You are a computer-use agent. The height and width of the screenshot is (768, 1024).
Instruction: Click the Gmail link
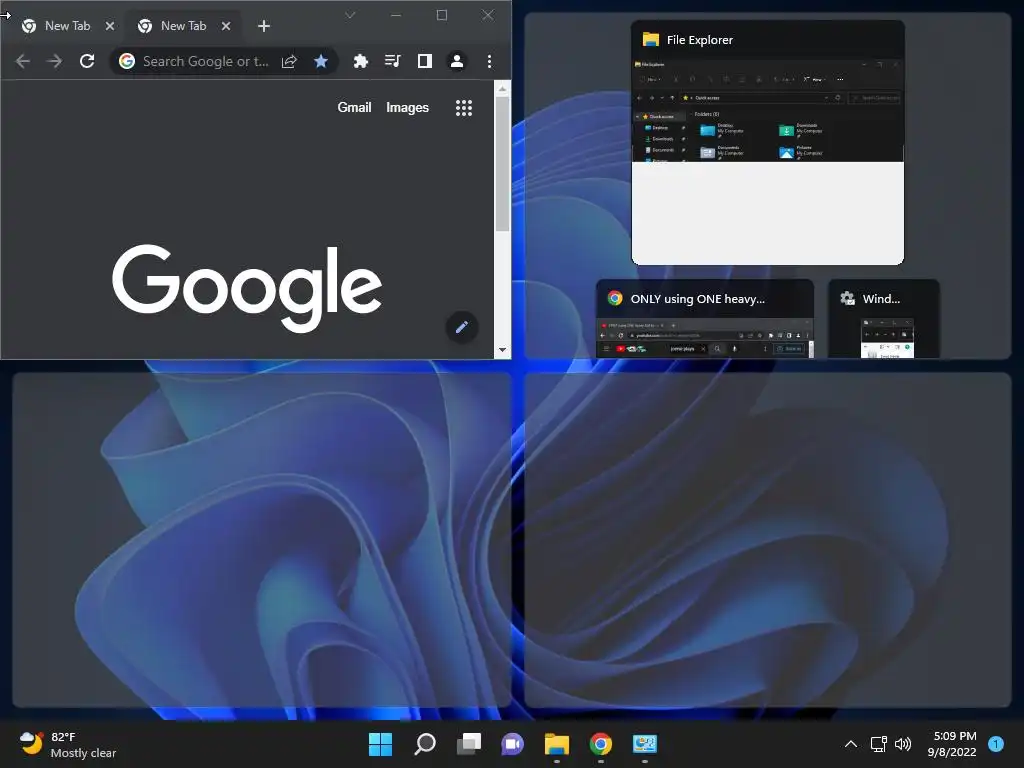pos(354,108)
